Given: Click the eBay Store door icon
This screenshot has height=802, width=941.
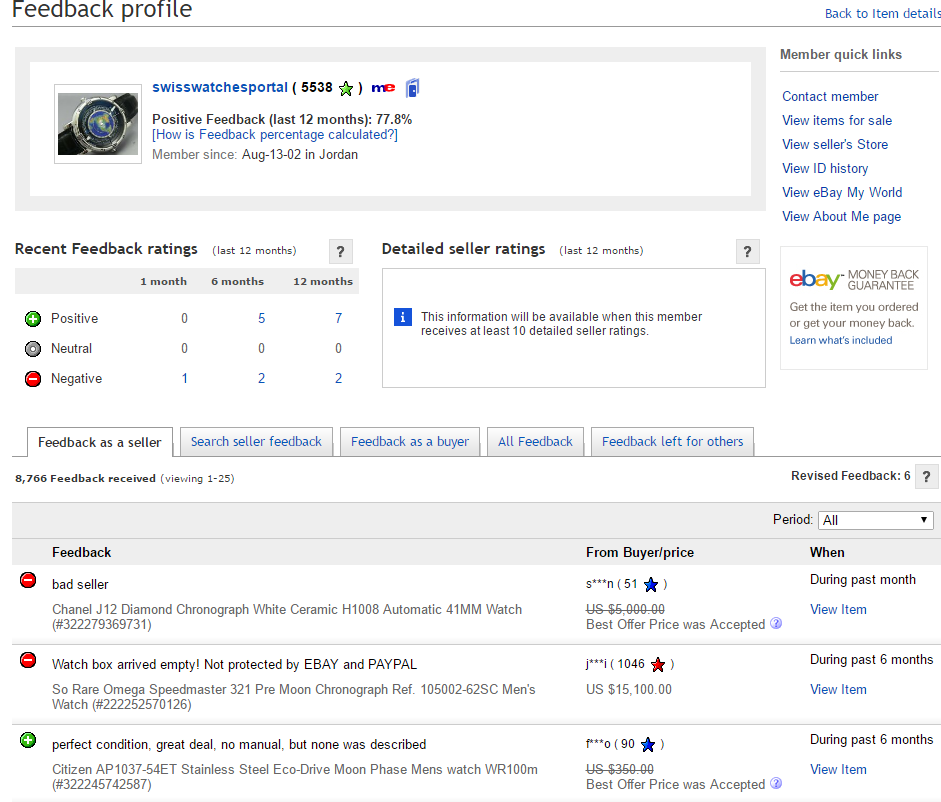Looking at the screenshot, I should click(412, 88).
